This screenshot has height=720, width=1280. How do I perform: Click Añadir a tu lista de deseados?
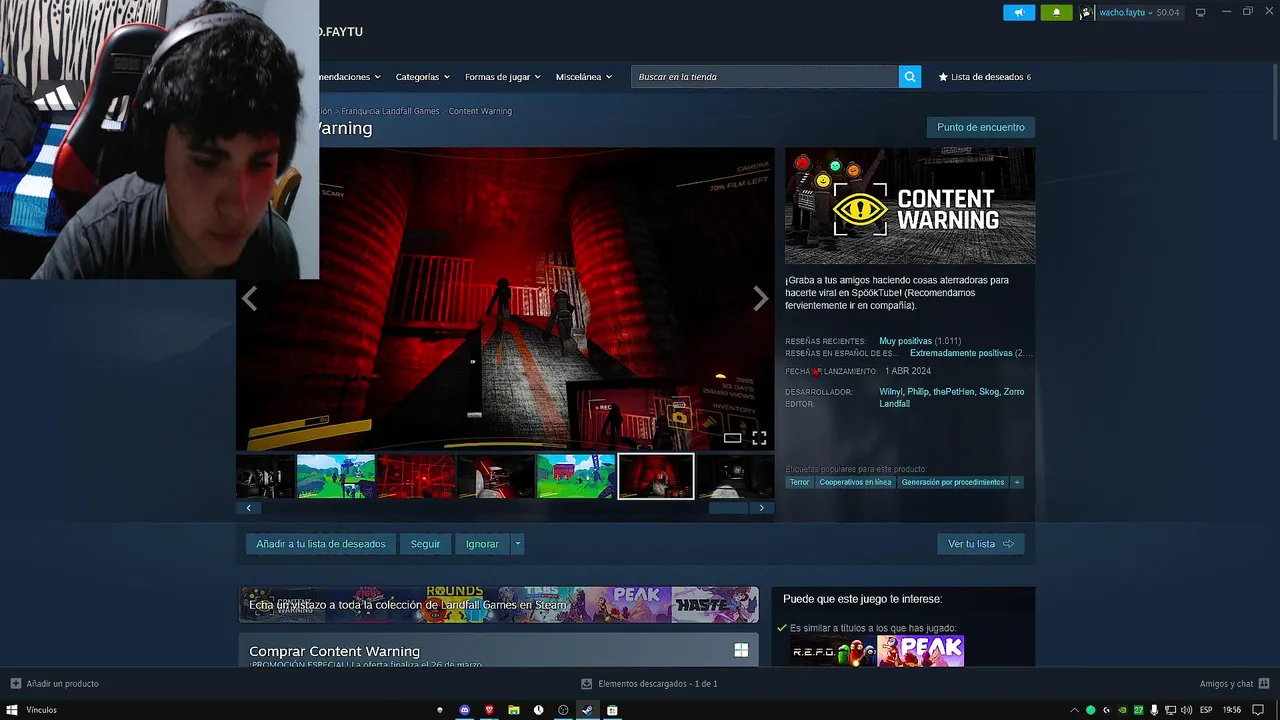click(321, 544)
